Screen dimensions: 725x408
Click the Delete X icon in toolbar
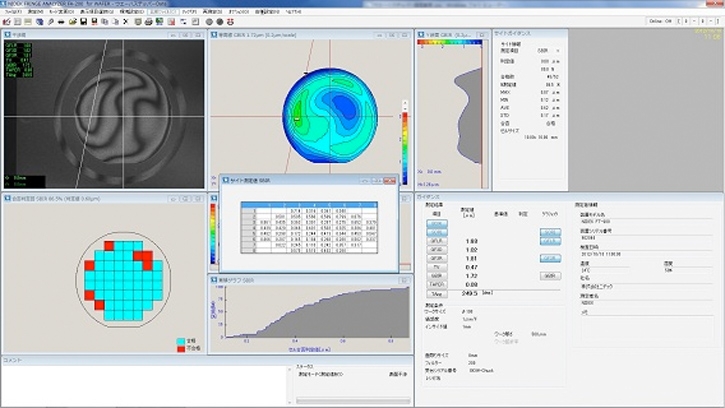click(125, 21)
